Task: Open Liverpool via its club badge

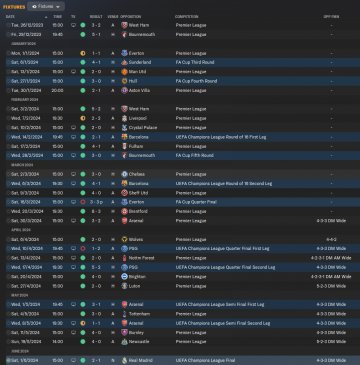Action: (124, 118)
